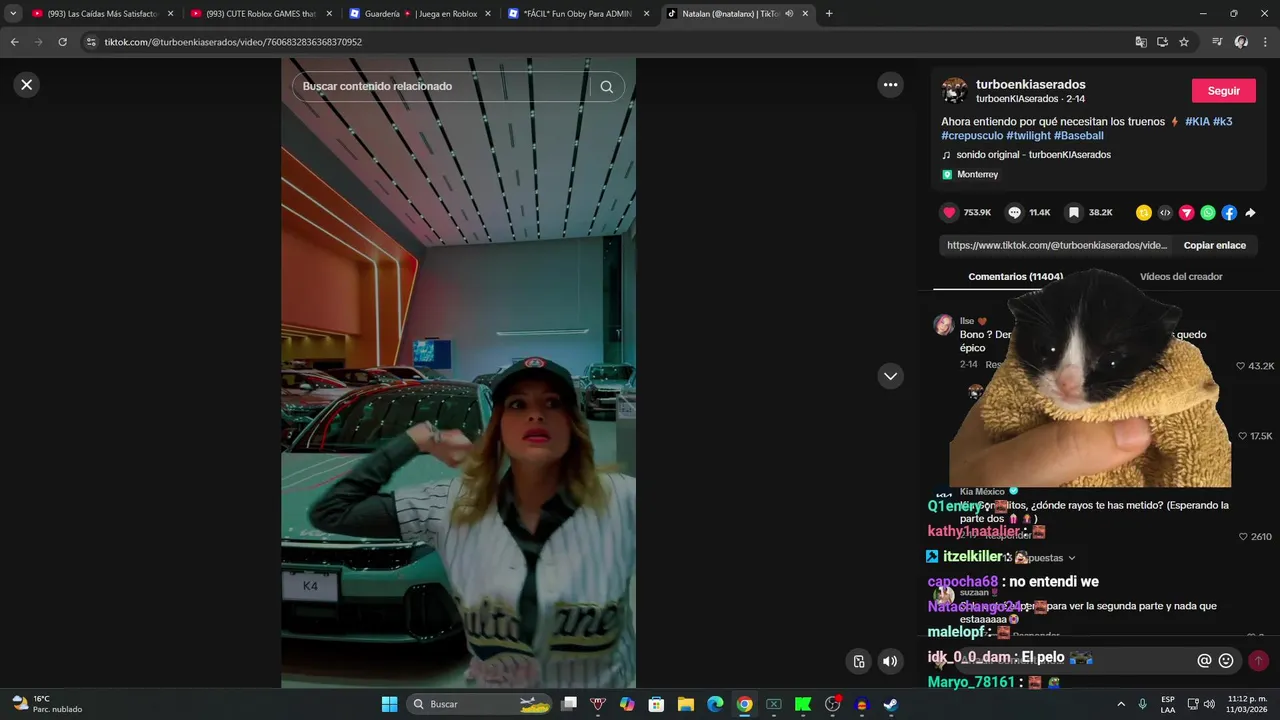Open File Explorer from taskbar
Image resolution: width=1280 pixels, height=720 pixels.
point(686,704)
